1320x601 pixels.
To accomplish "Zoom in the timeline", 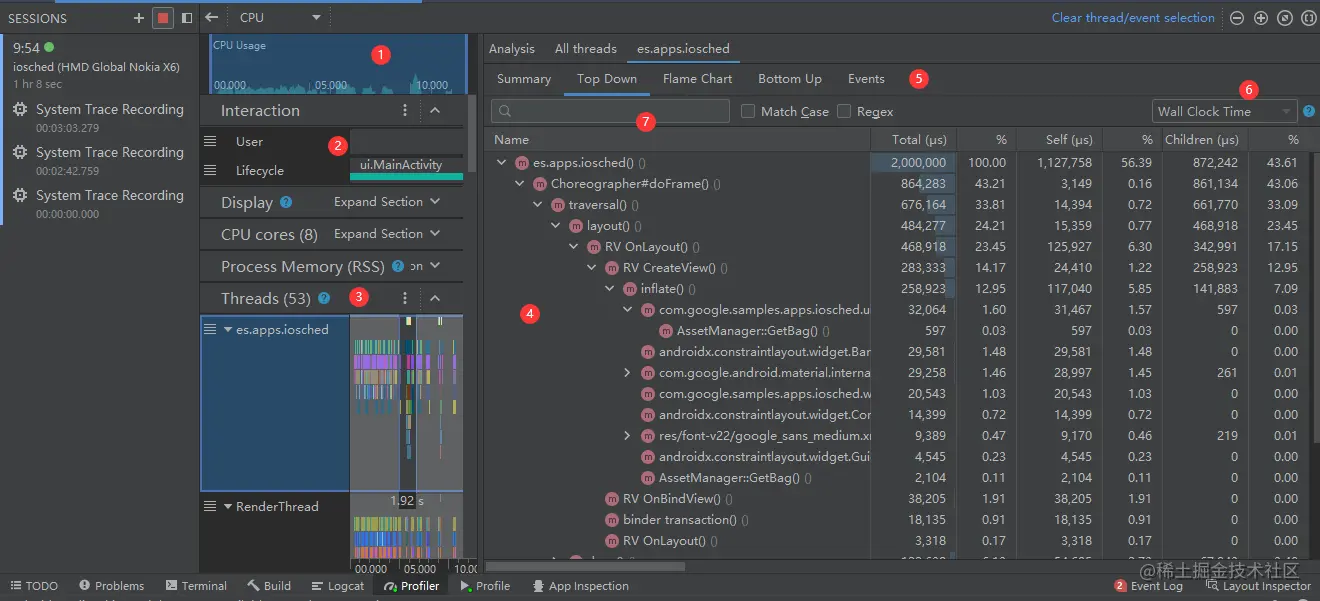I will 1260,18.
